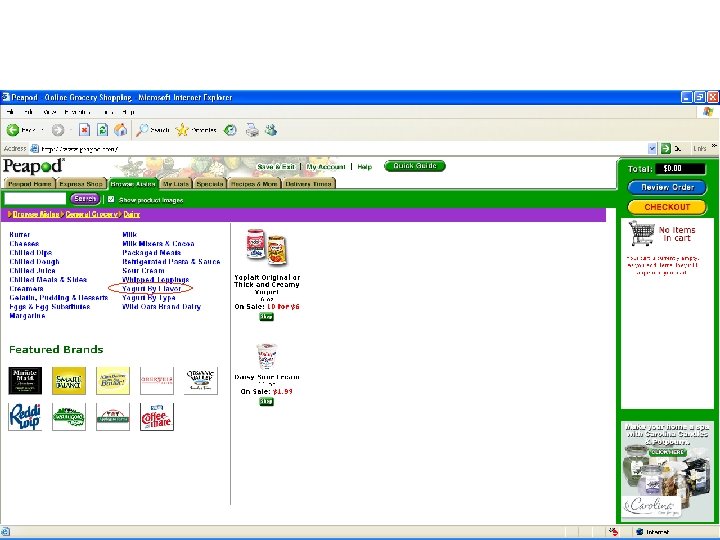Open the History clock icon

(230, 130)
